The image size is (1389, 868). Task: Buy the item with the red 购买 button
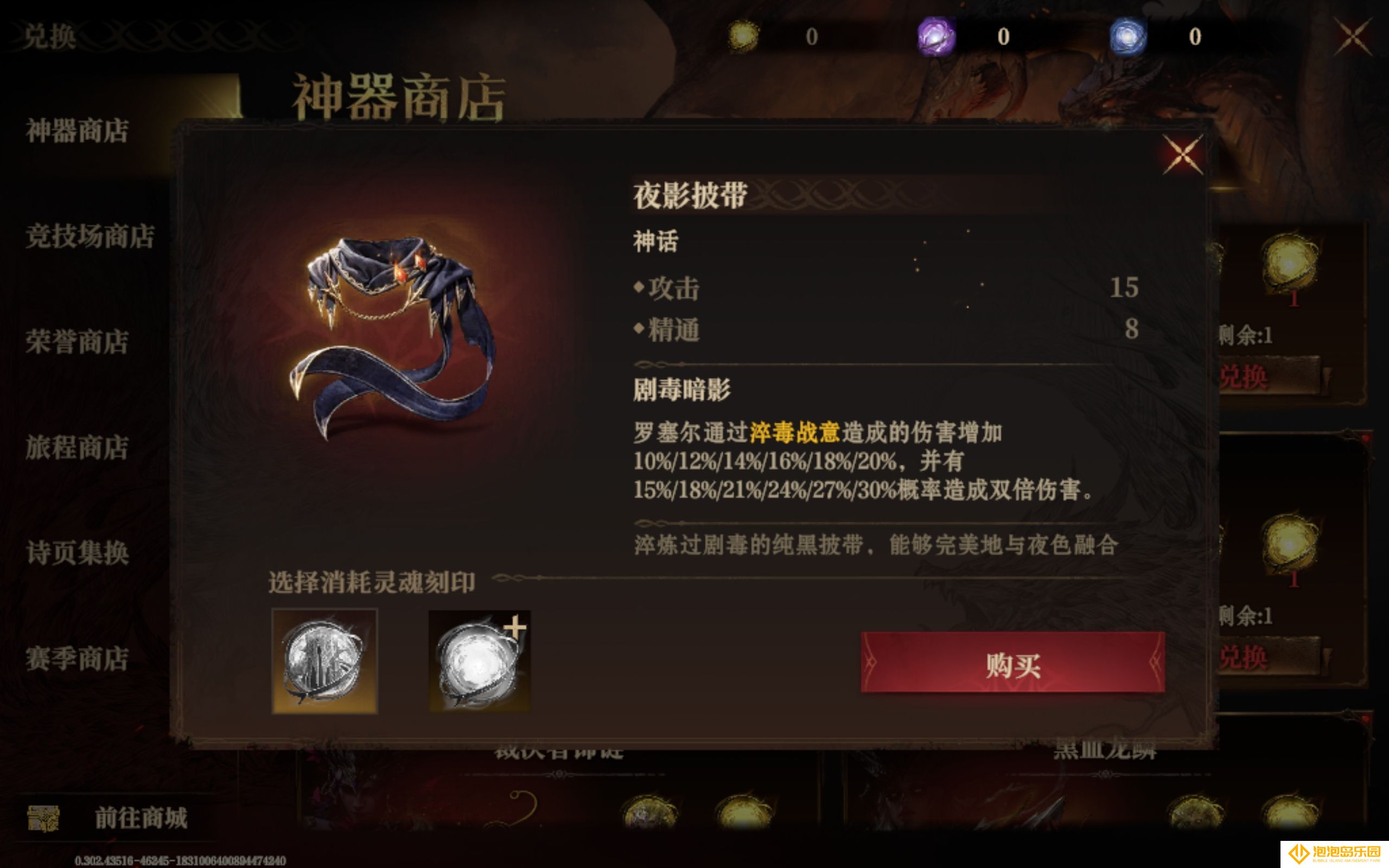tap(1012, 662)
